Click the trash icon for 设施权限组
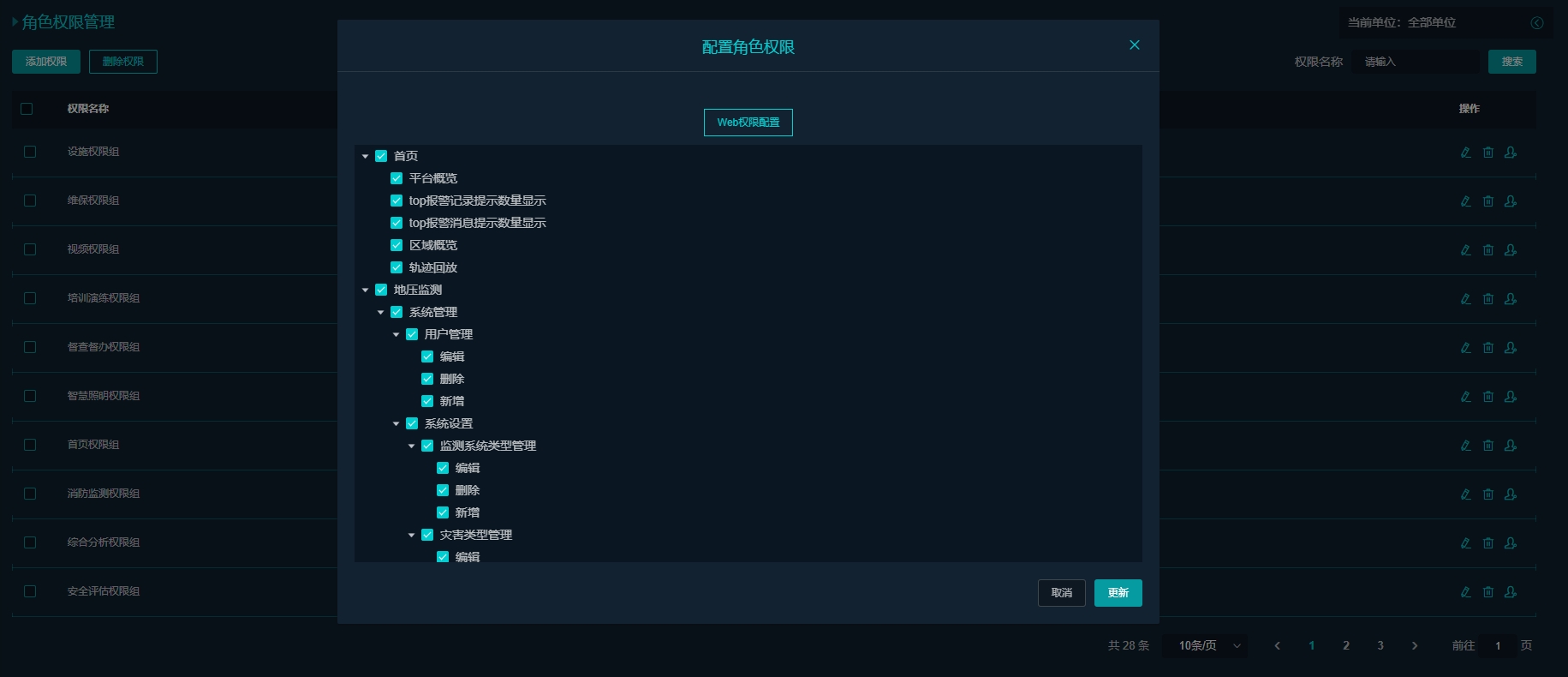This screenshot has width=1568, height=677. [1488, 152]
